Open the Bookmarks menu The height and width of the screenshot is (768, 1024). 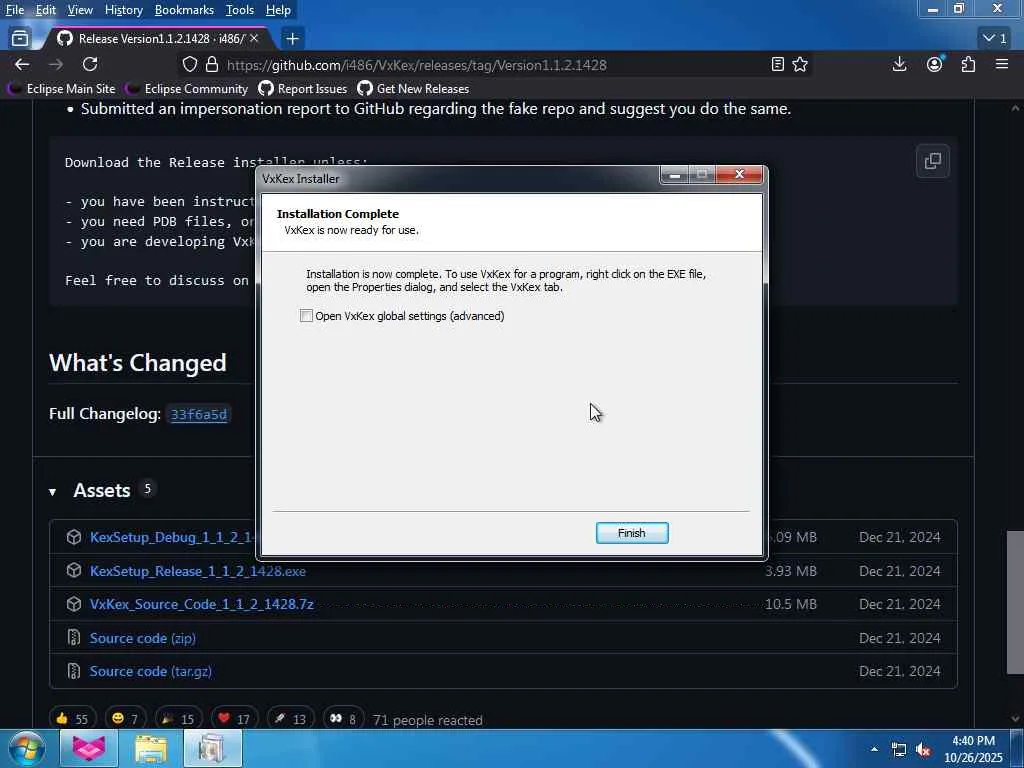point(184,10)
